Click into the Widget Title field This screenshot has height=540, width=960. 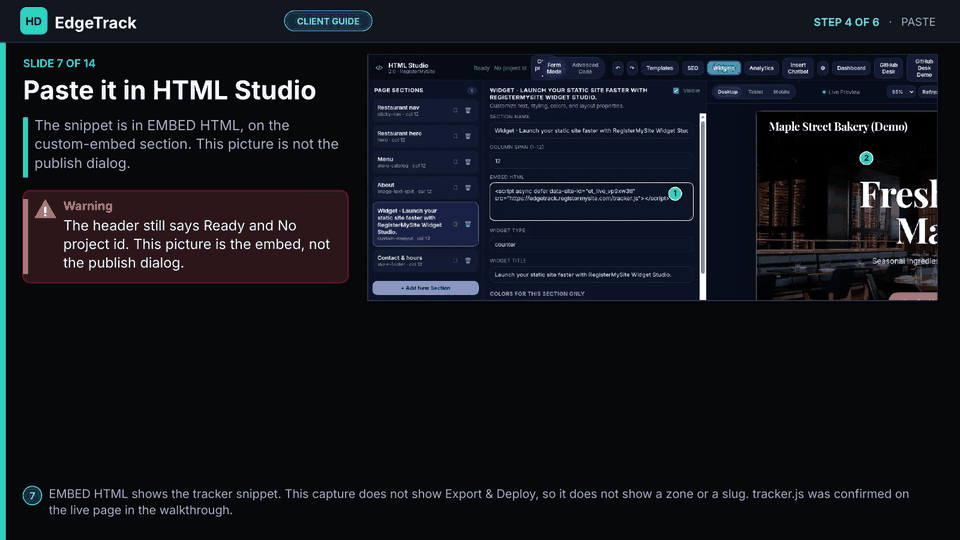pyautogui.click(x=591, y=275)
